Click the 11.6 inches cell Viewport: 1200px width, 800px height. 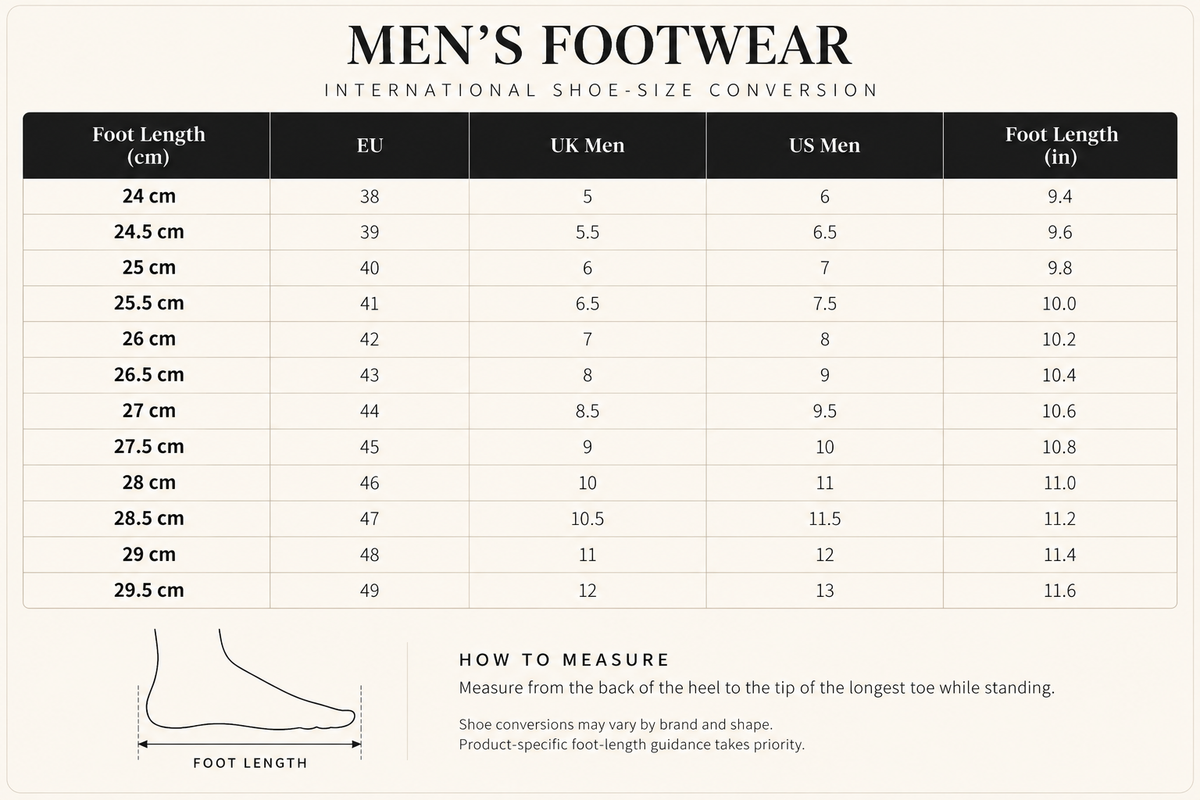tap(1060, 590)
